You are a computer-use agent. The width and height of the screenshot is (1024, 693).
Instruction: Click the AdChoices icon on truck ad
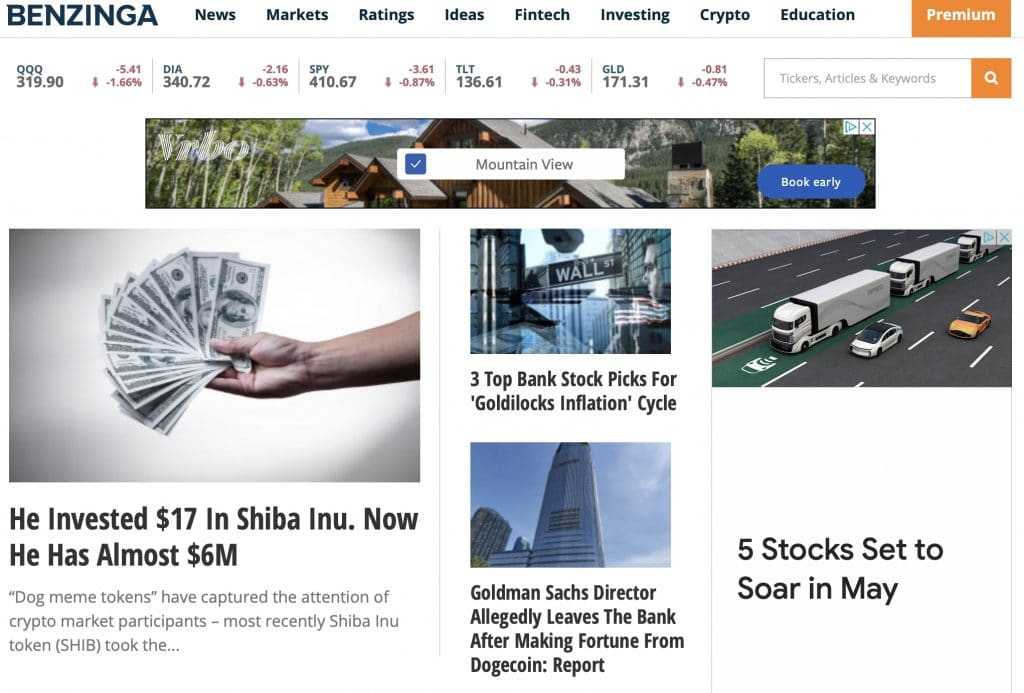(x=989, y=236)
